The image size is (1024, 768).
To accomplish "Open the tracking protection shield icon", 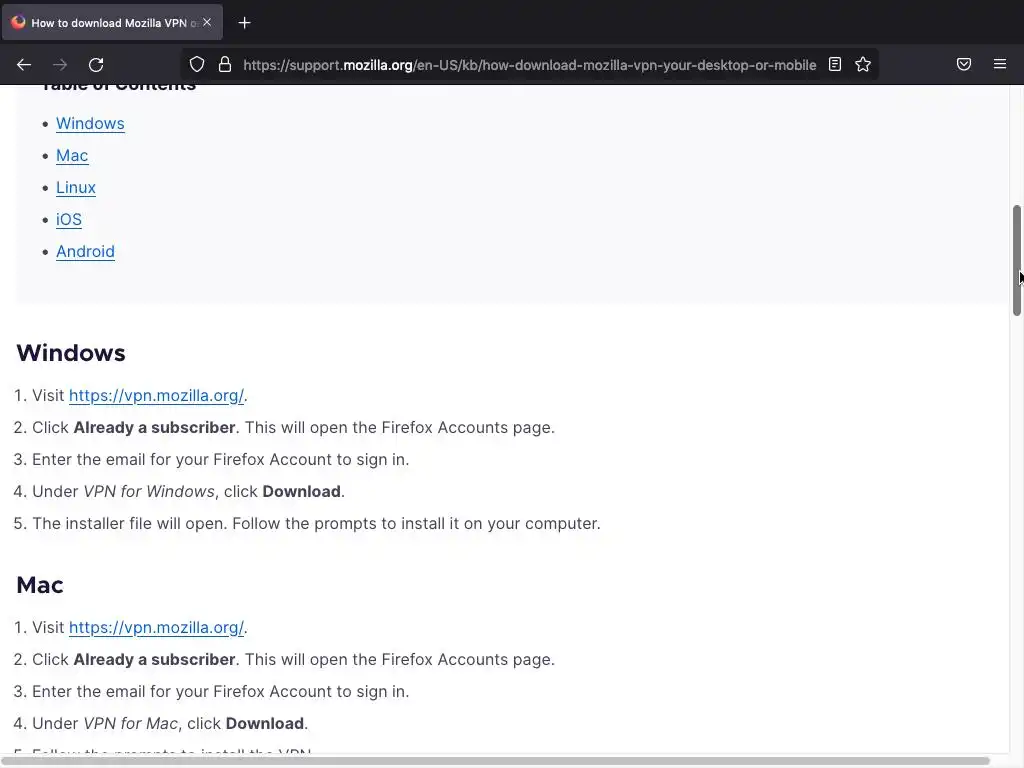I will (197, 65).
